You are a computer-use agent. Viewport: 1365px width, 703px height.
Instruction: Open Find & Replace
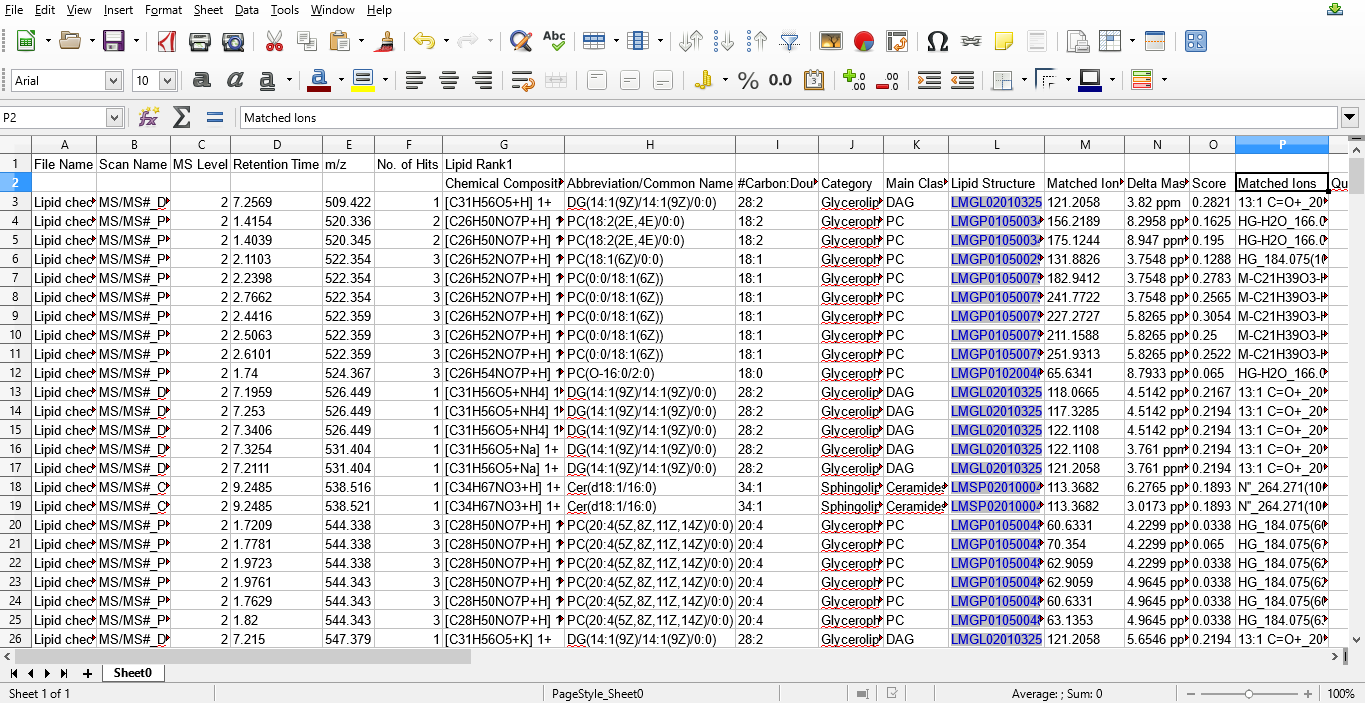pos(520,41)
